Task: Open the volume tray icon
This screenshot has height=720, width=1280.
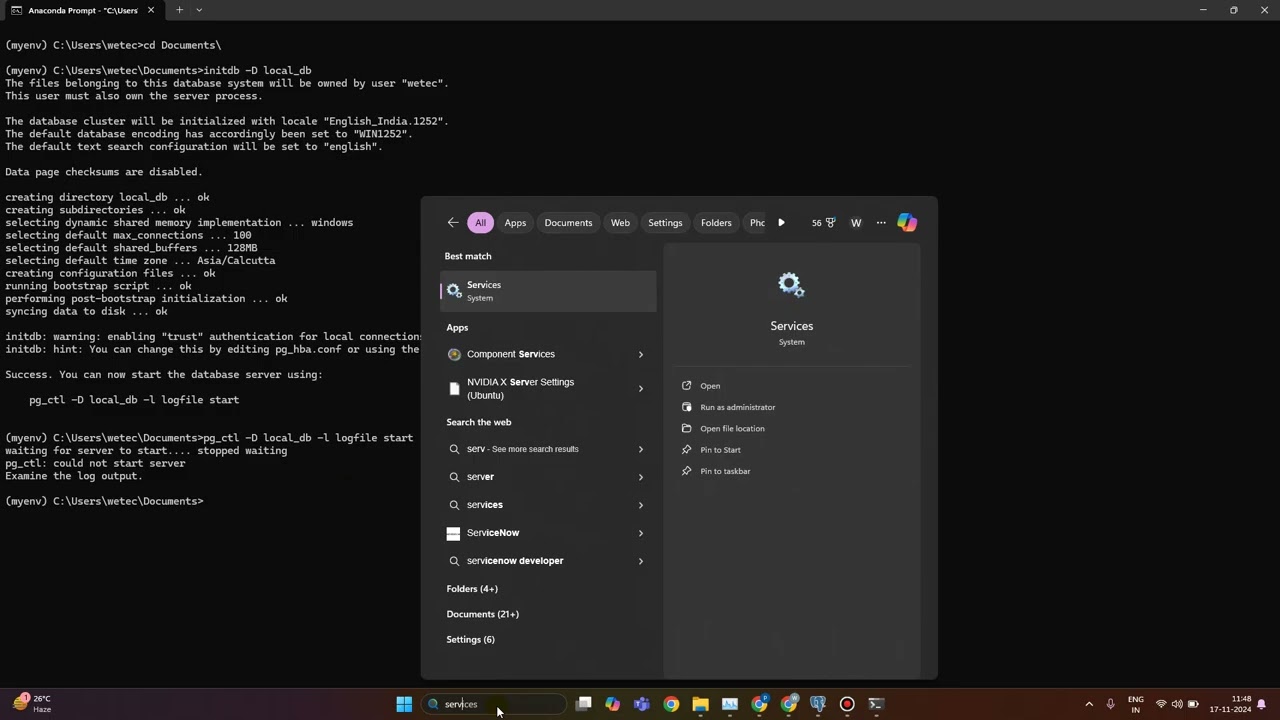Action: [x=1177, y=704]
